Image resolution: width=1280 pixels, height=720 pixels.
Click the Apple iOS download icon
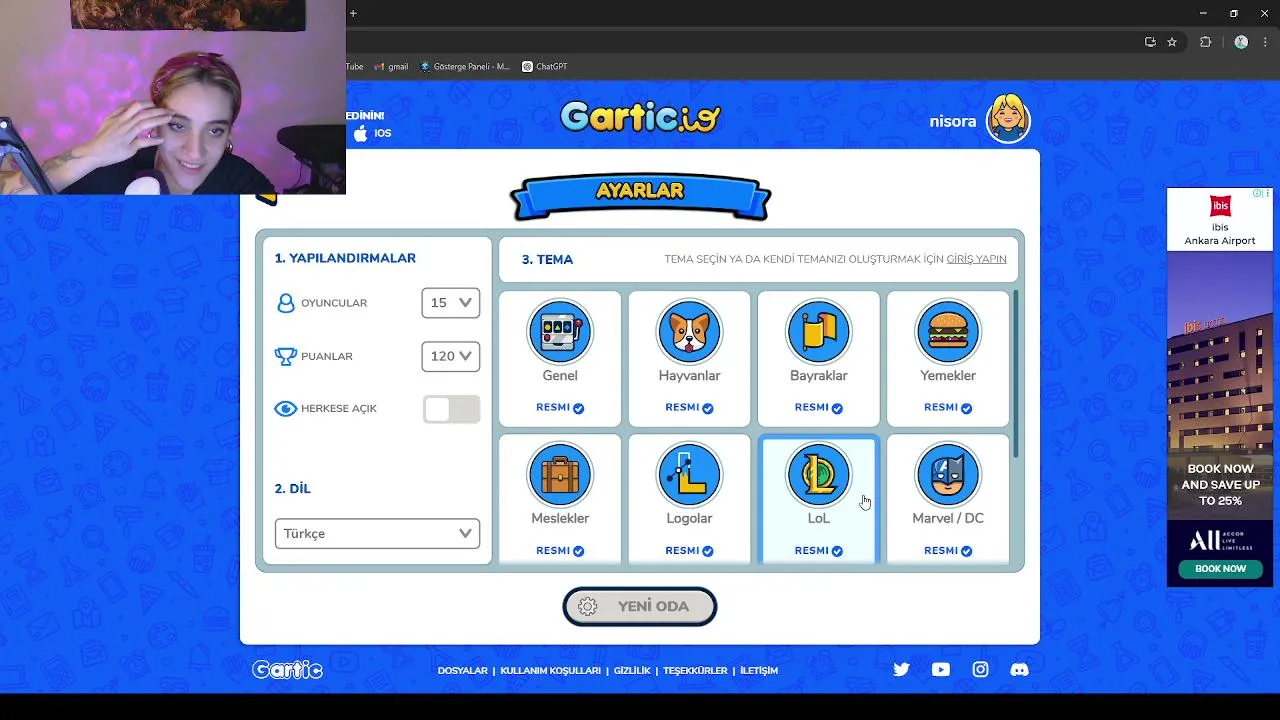point(361,133)
